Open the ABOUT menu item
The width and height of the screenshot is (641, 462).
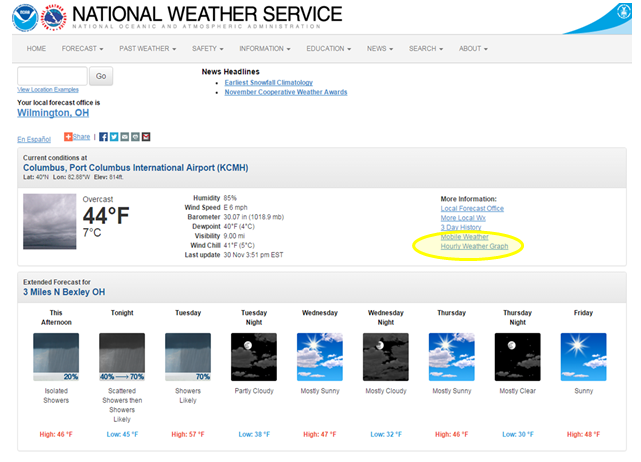(473, 49)
